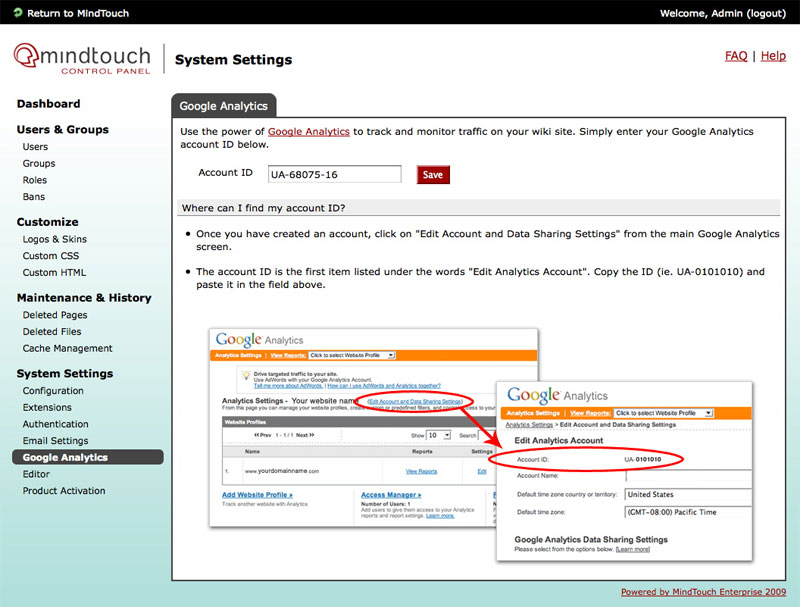
Task: Save the Account ID
Action: pyautogui.click(x=433, y=174)
